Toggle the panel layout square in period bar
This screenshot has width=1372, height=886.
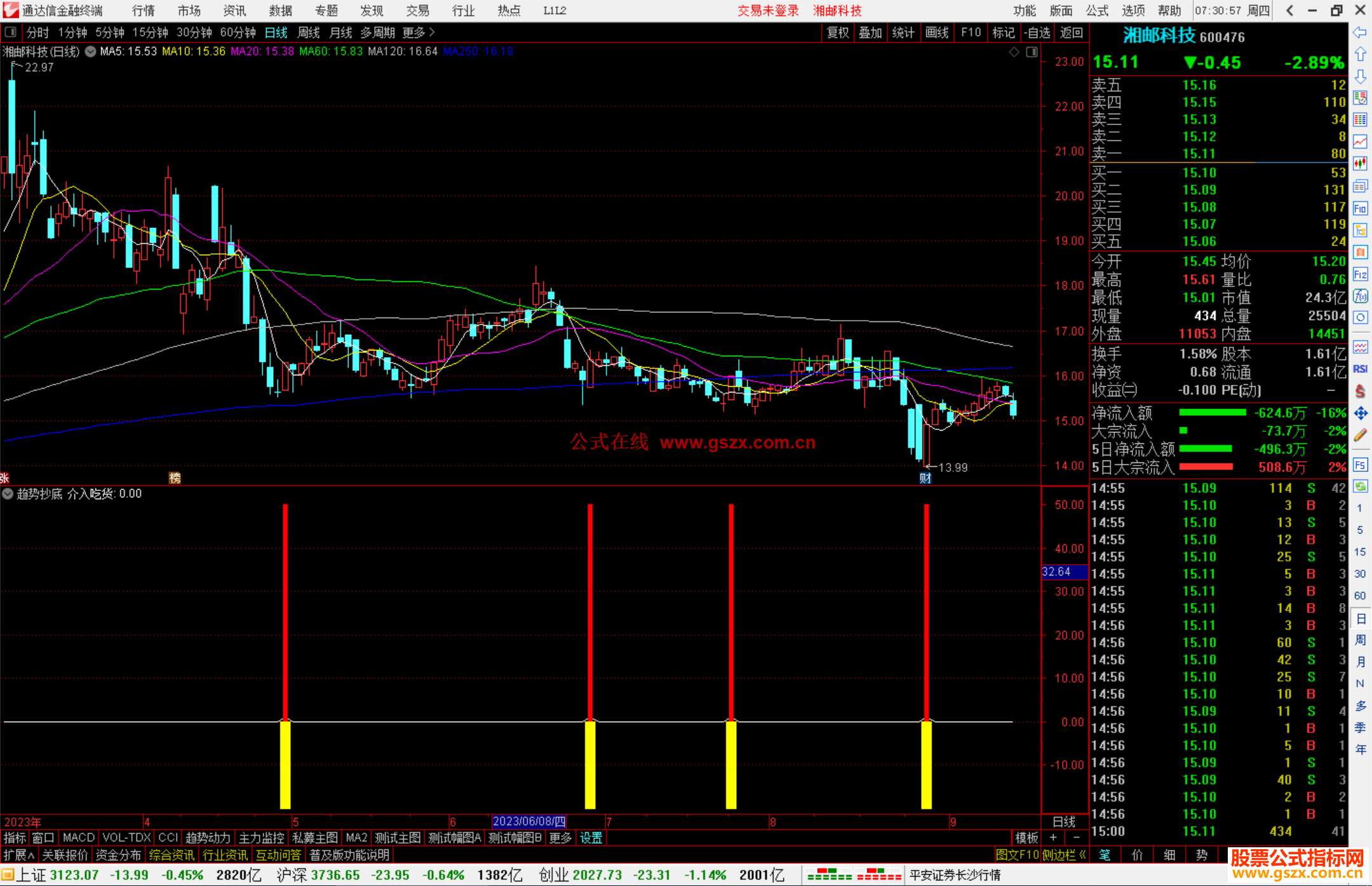tap(10, 32)
